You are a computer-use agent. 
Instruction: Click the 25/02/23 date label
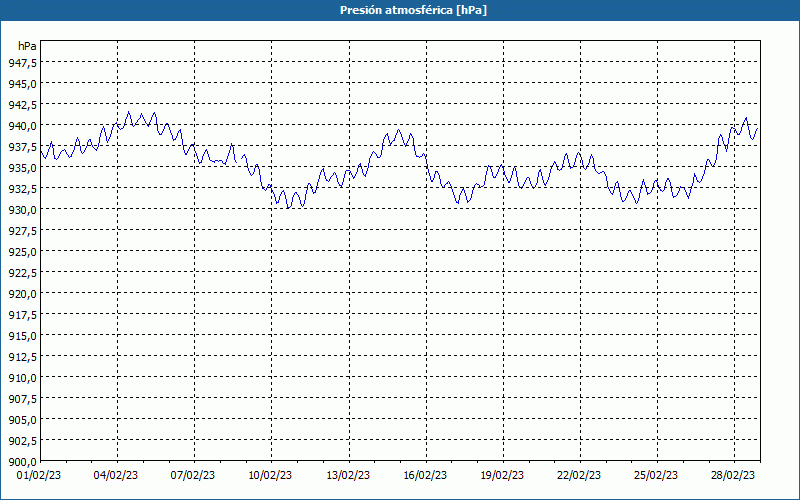point(656,476)
